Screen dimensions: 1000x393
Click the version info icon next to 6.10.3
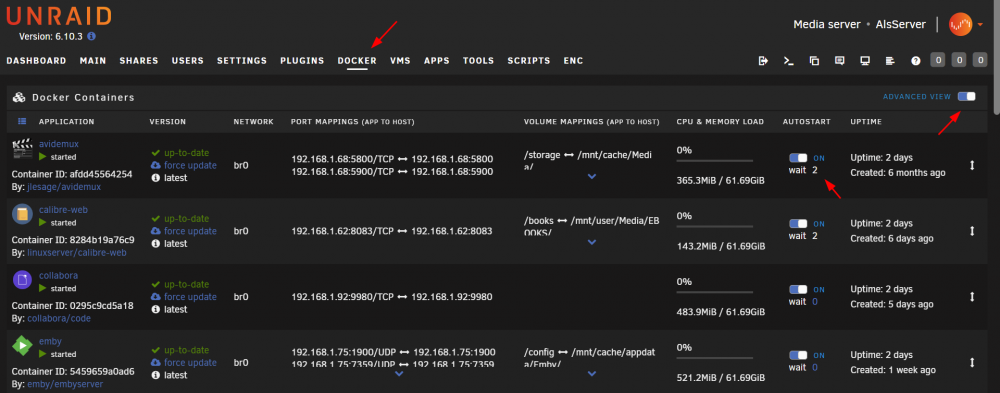(91, 36)
